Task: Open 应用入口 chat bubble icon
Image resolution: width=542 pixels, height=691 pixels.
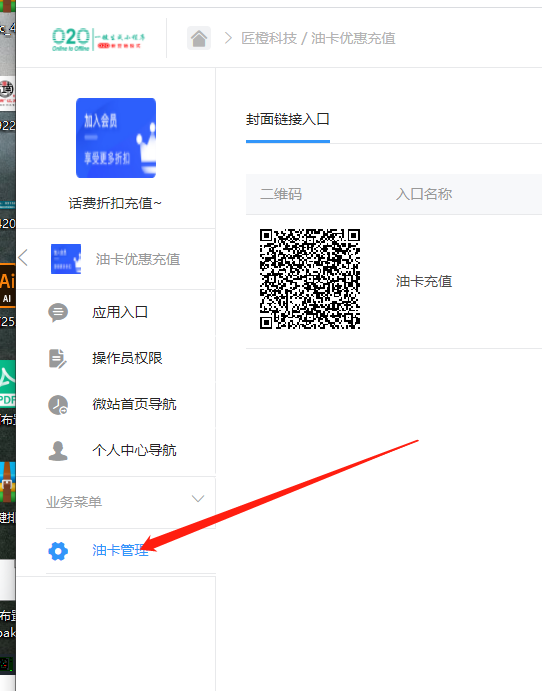Action: tap(58, 312)
